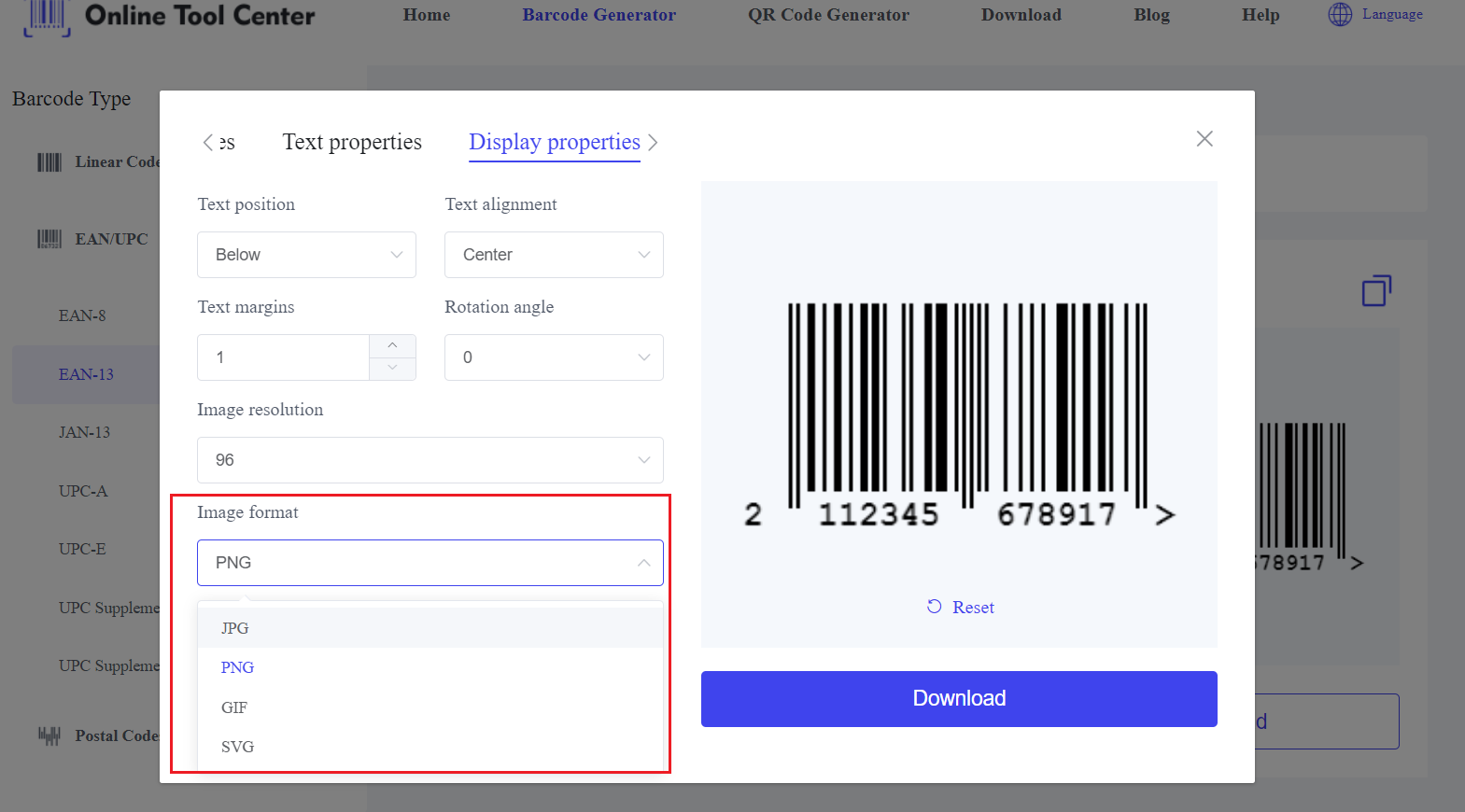
Task: Select JAN-13 in the sidebar
Action: [x=84, y=432]
